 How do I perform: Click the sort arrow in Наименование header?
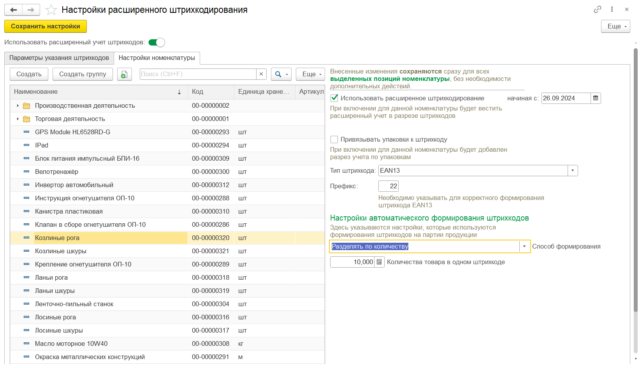coord(179,92)
